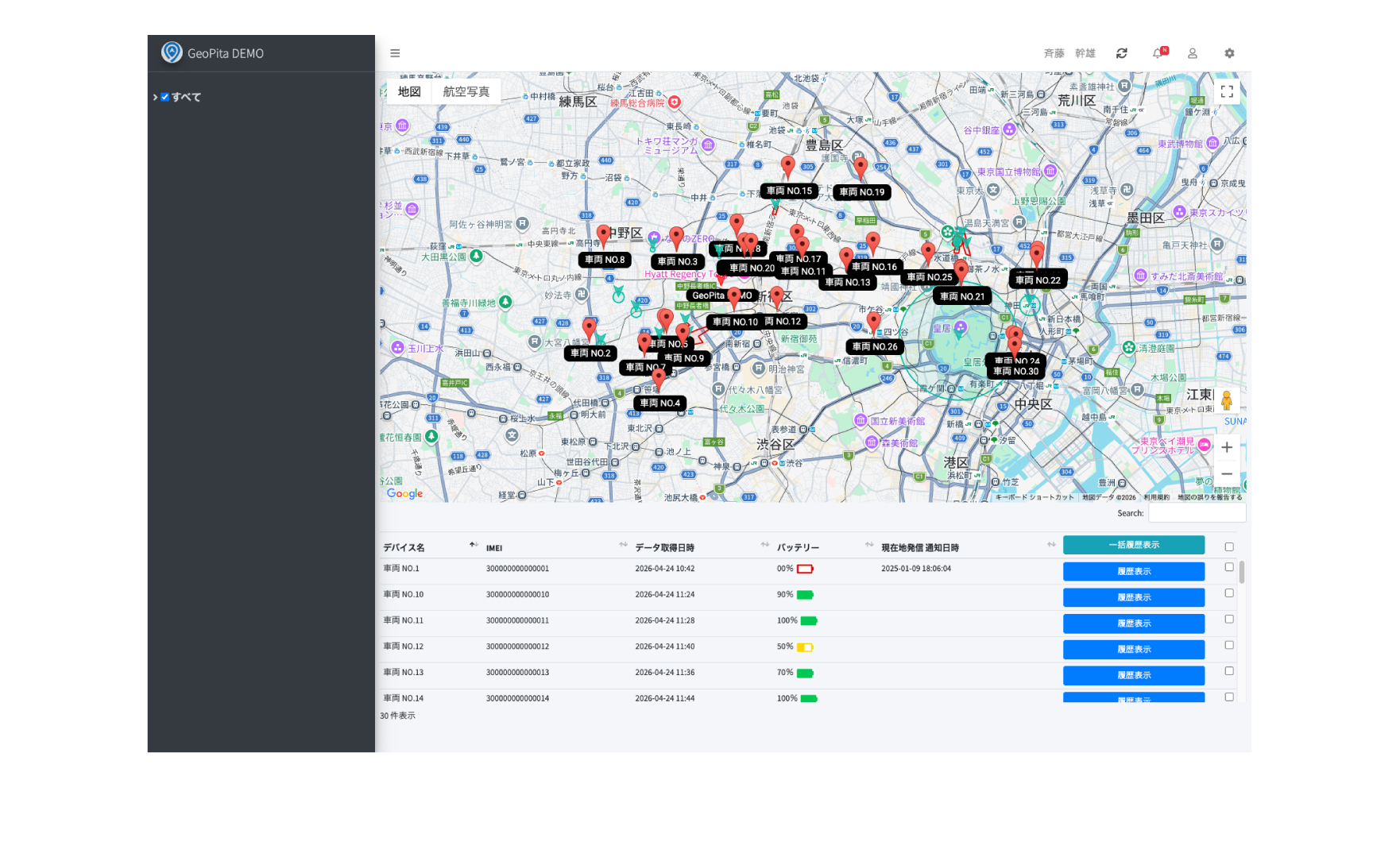Check the select-all checkbox in table header
Image resolution: width=1400 pixels, height=857 pixels.
(1229, 546)
